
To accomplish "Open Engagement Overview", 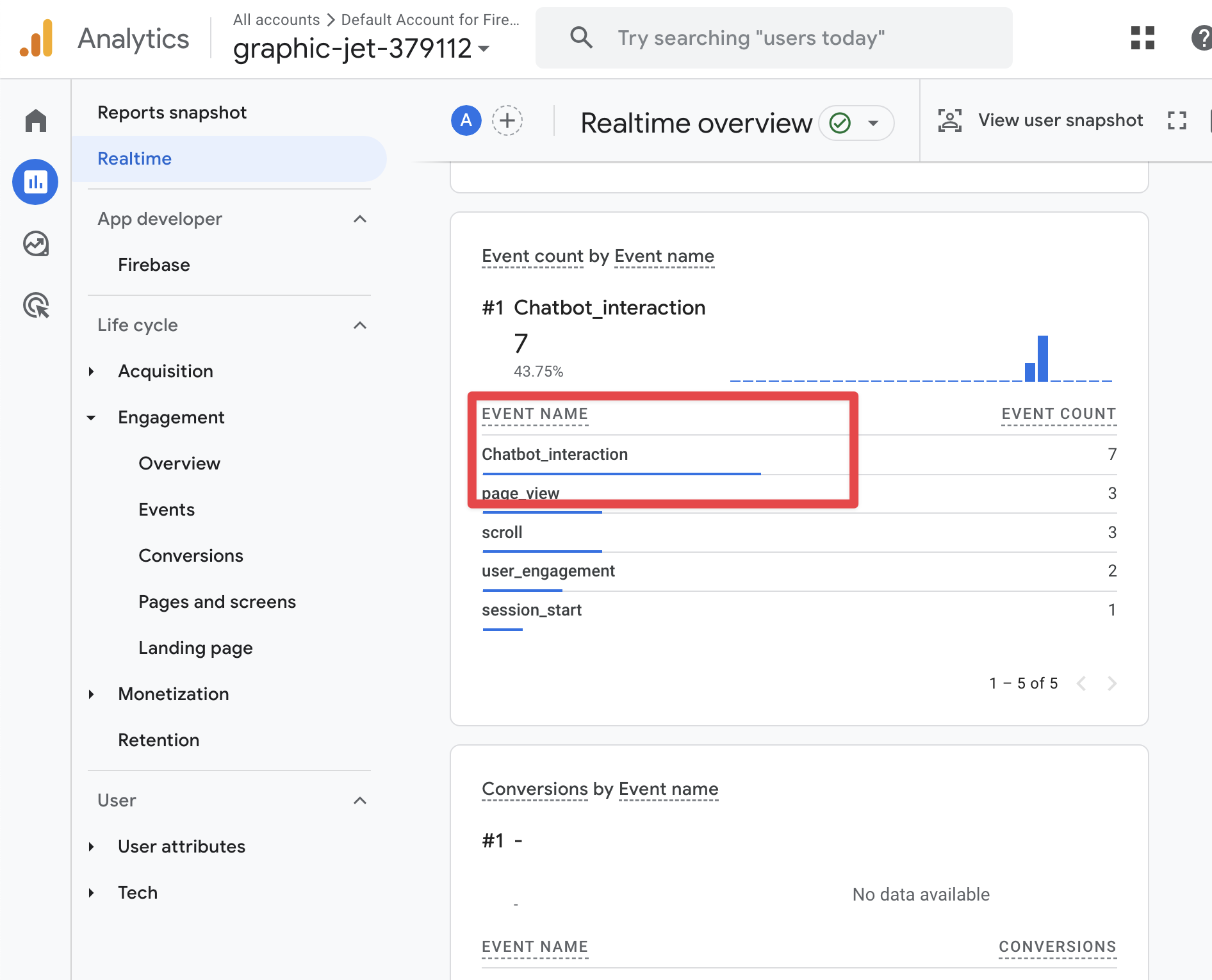I will tap(179, 464).
